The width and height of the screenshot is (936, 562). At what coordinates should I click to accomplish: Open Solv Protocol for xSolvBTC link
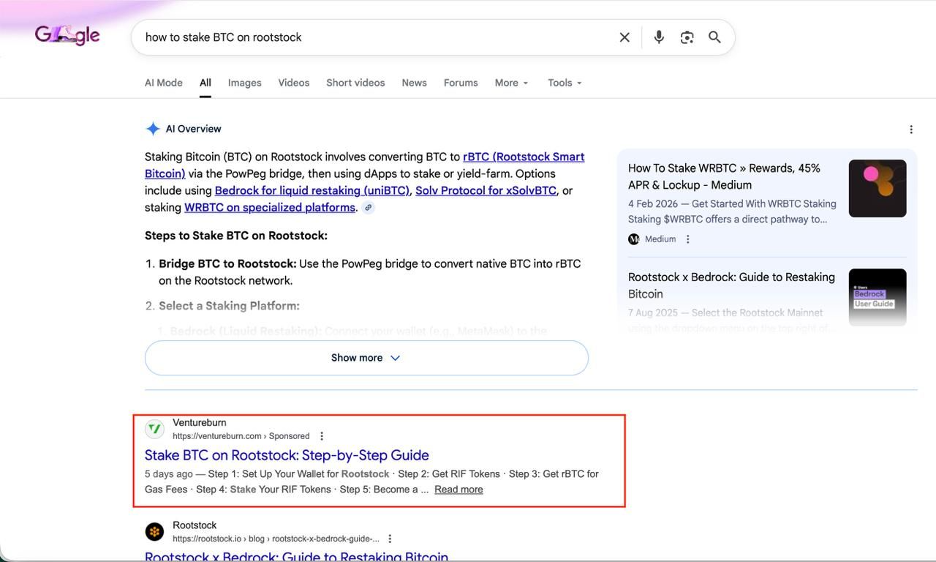tap(486, 191)
